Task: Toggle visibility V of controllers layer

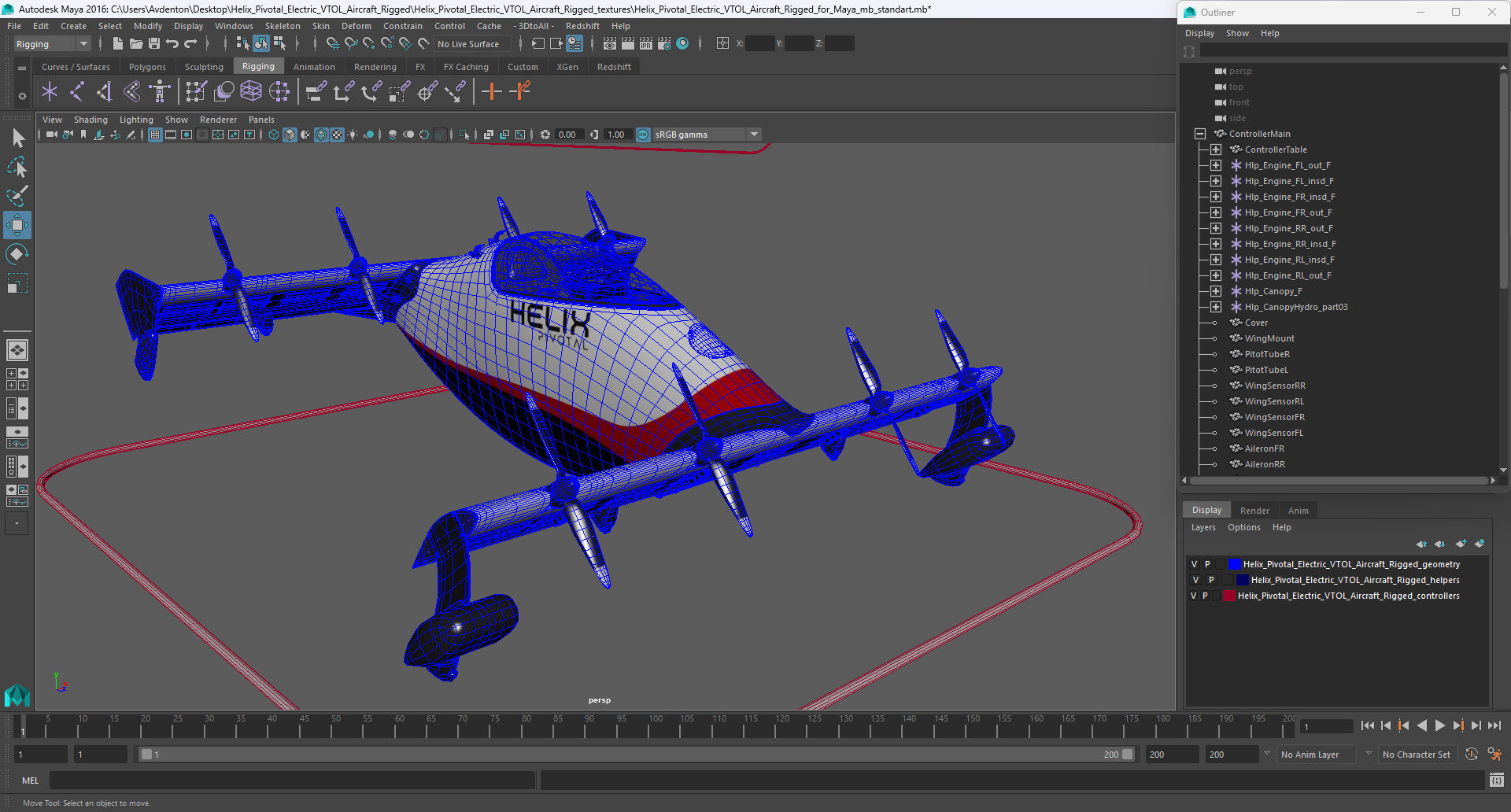Action: (1193, 596)
